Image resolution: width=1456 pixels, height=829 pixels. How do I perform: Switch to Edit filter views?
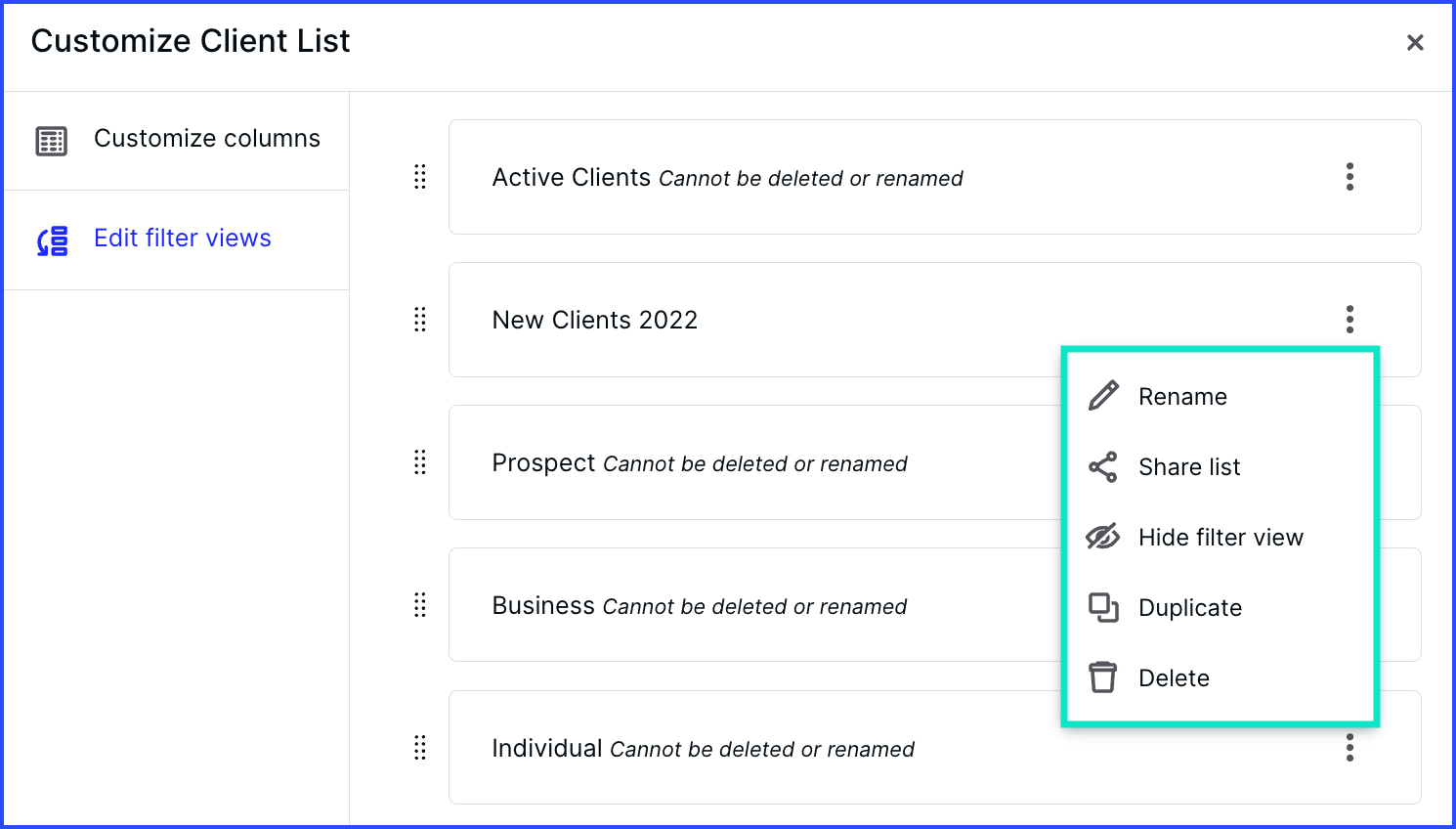177,240
